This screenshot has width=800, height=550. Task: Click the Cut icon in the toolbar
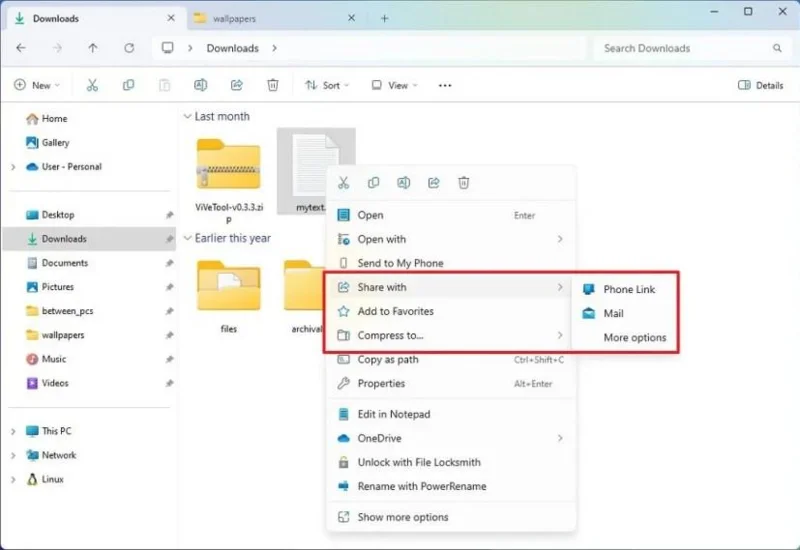(92, 85)
